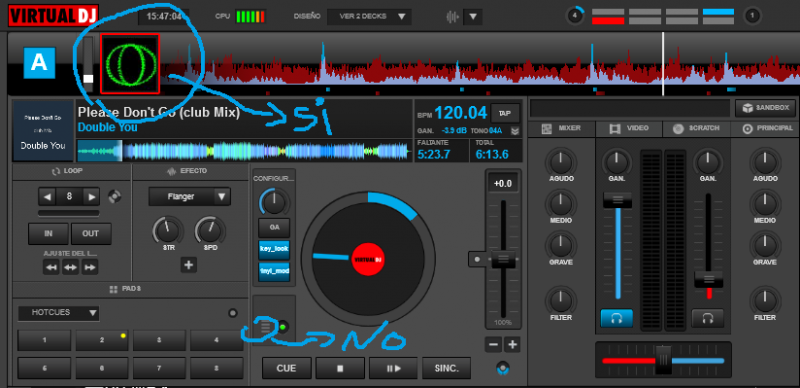800x388 pixels.
Task: Click the loop move-left arrows icon
Action: click(x=51, y=267)
